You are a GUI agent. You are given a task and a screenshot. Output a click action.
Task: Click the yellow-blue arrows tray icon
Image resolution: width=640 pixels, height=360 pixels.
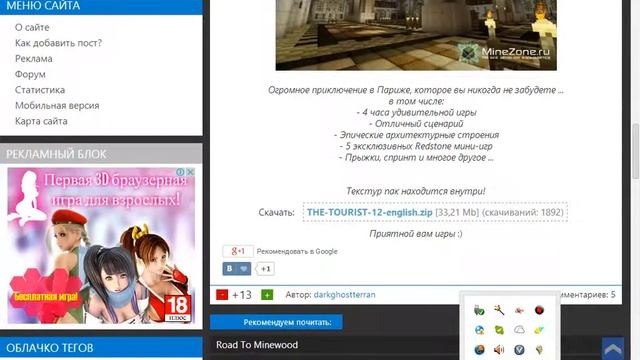[539, 330]
